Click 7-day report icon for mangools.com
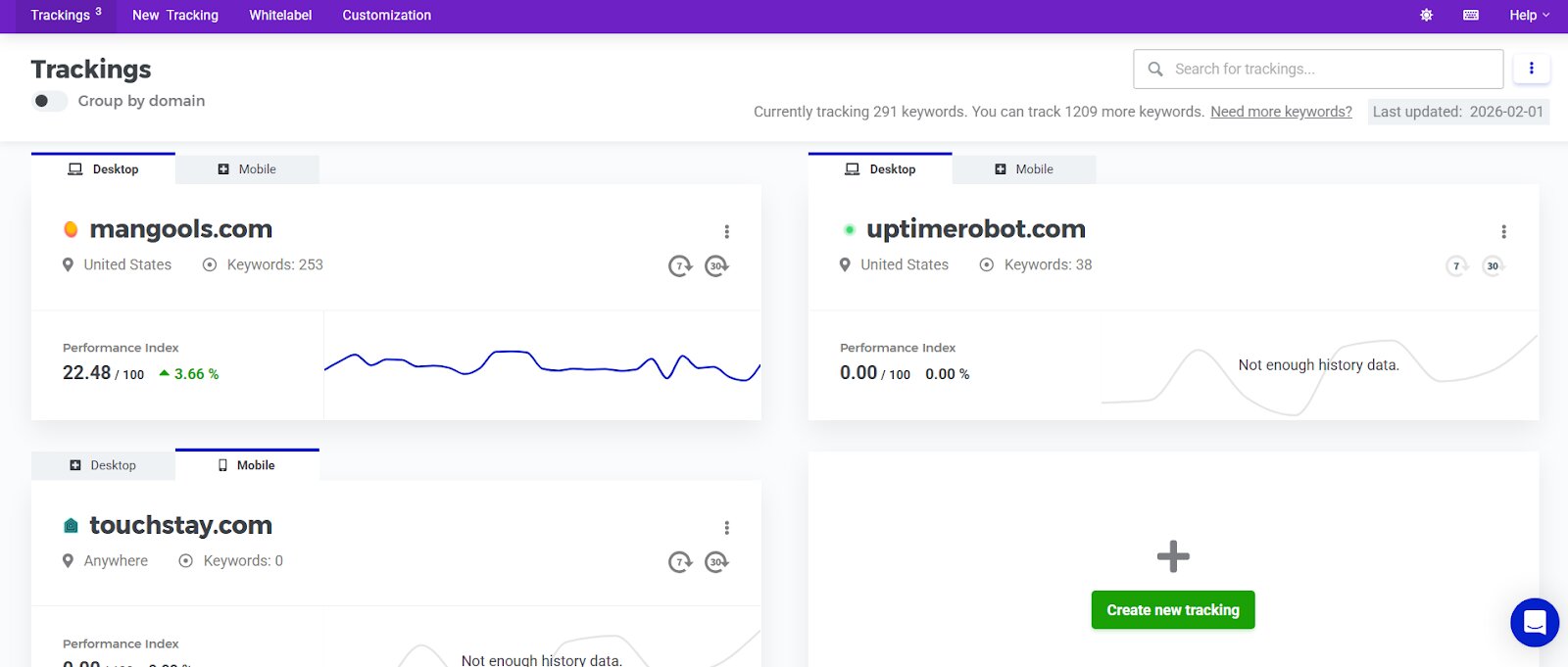Image resolution: width=1568 pixels, height=667 pixels. click(680, 265)
